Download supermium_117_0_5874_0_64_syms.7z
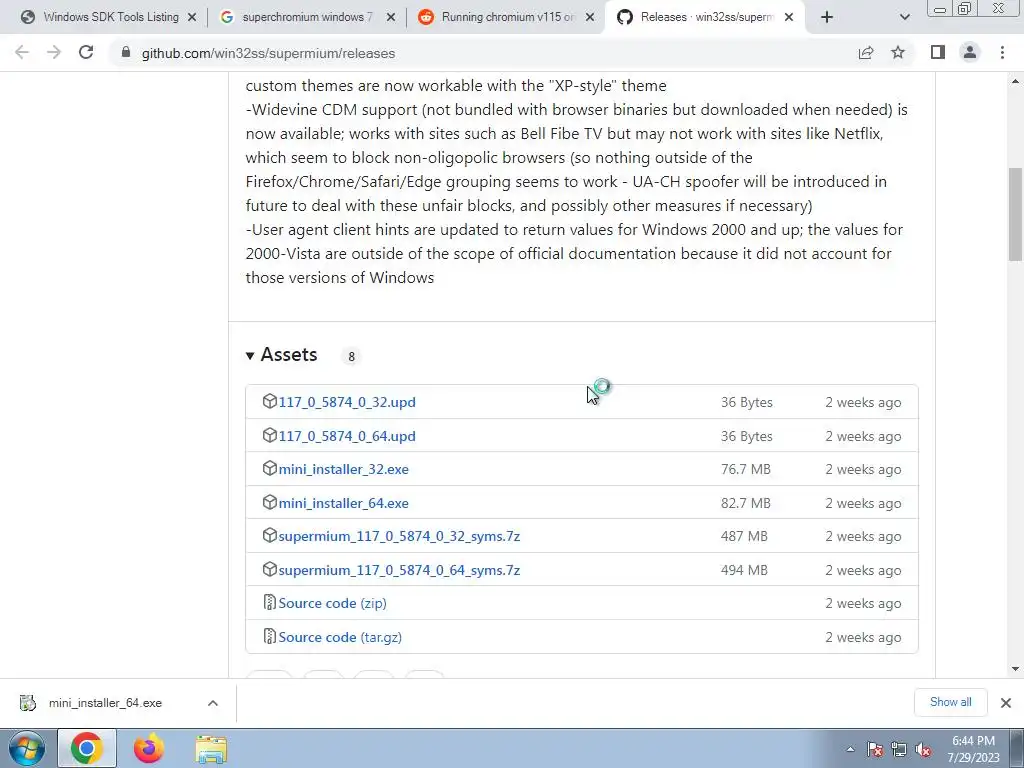Screen dimensions: 1024x768 (399, 570)
